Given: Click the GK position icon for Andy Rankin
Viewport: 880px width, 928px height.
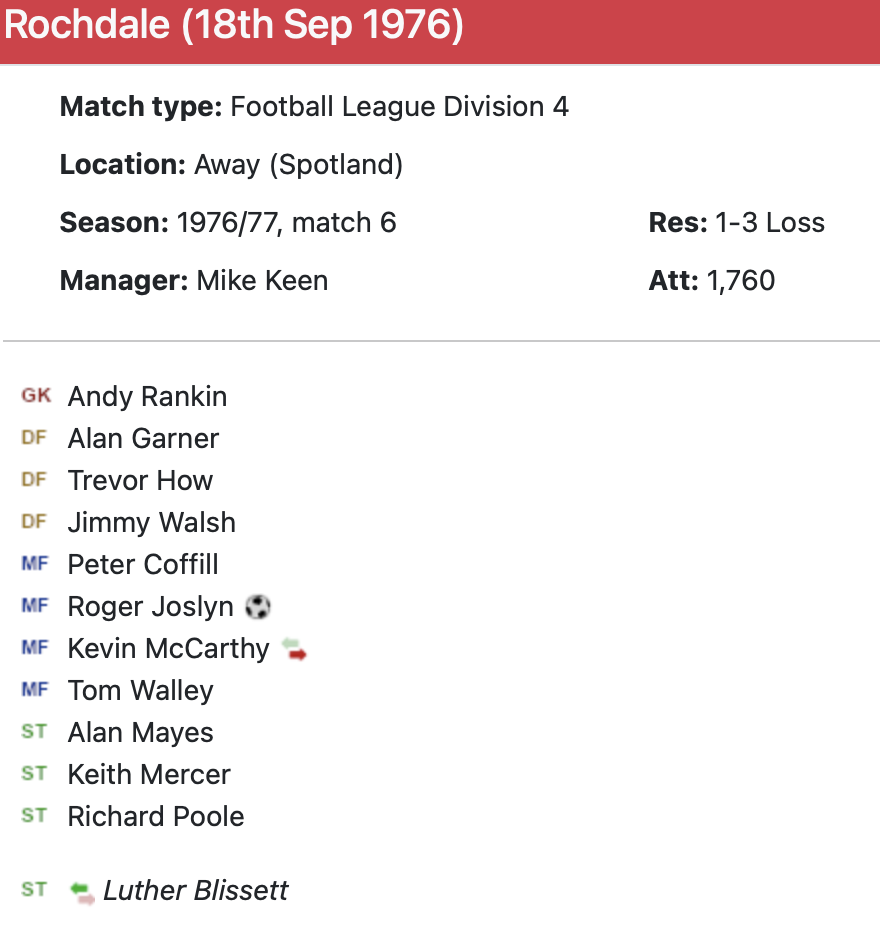Looking at the screenshot, I should pos(35,396).
